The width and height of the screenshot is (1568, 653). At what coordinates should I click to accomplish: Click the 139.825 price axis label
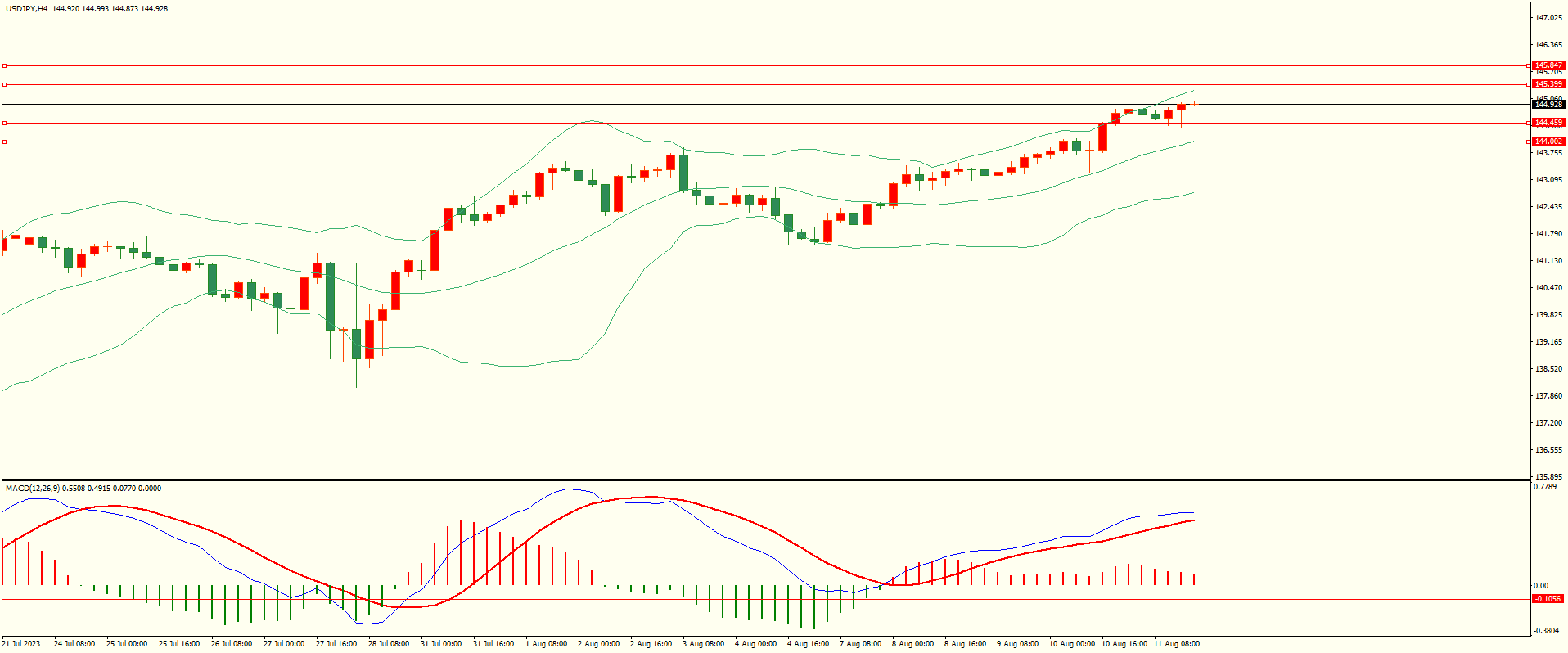[1549, 315]
